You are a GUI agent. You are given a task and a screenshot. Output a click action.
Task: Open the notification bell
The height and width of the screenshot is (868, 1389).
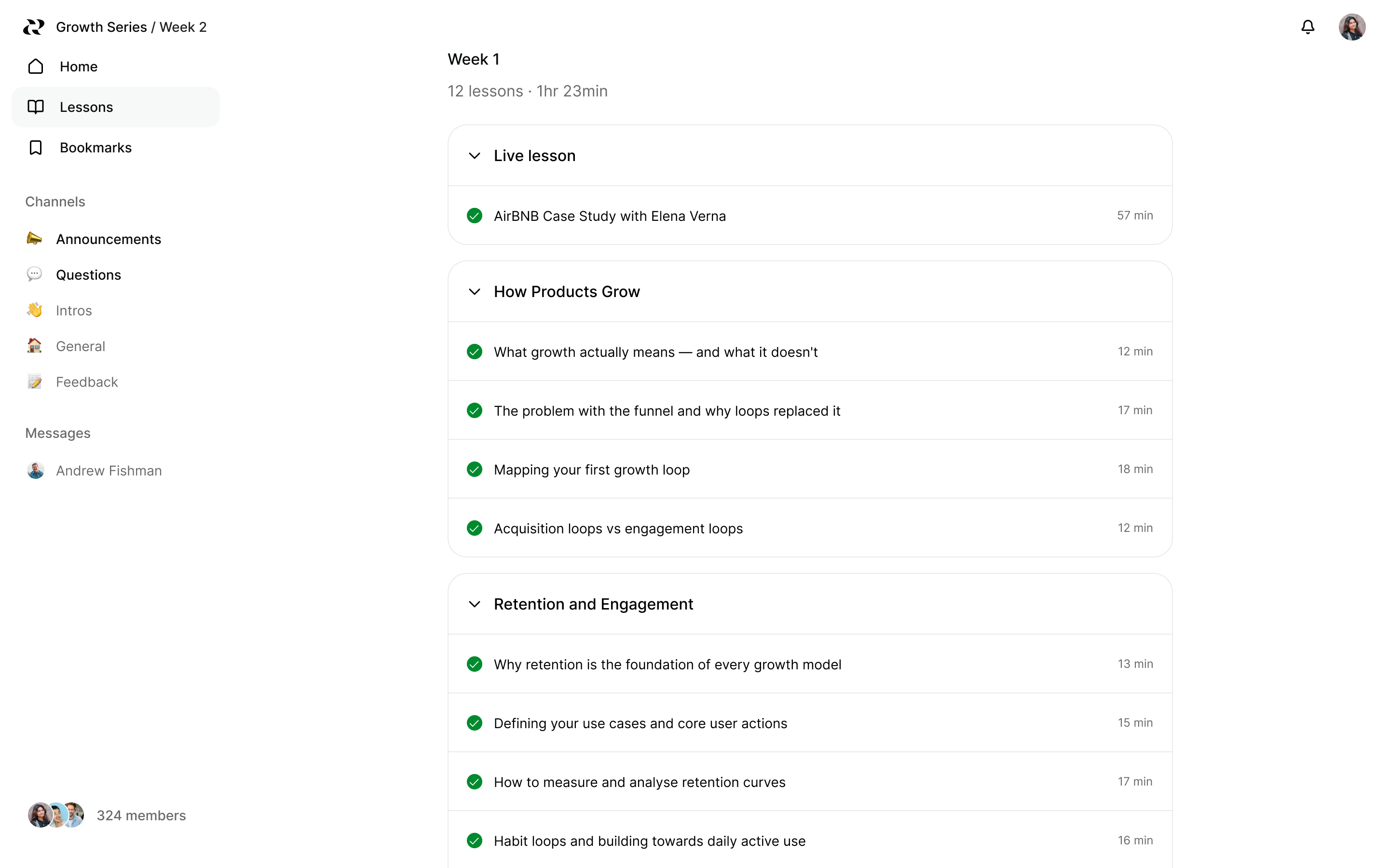point(1307,27)
